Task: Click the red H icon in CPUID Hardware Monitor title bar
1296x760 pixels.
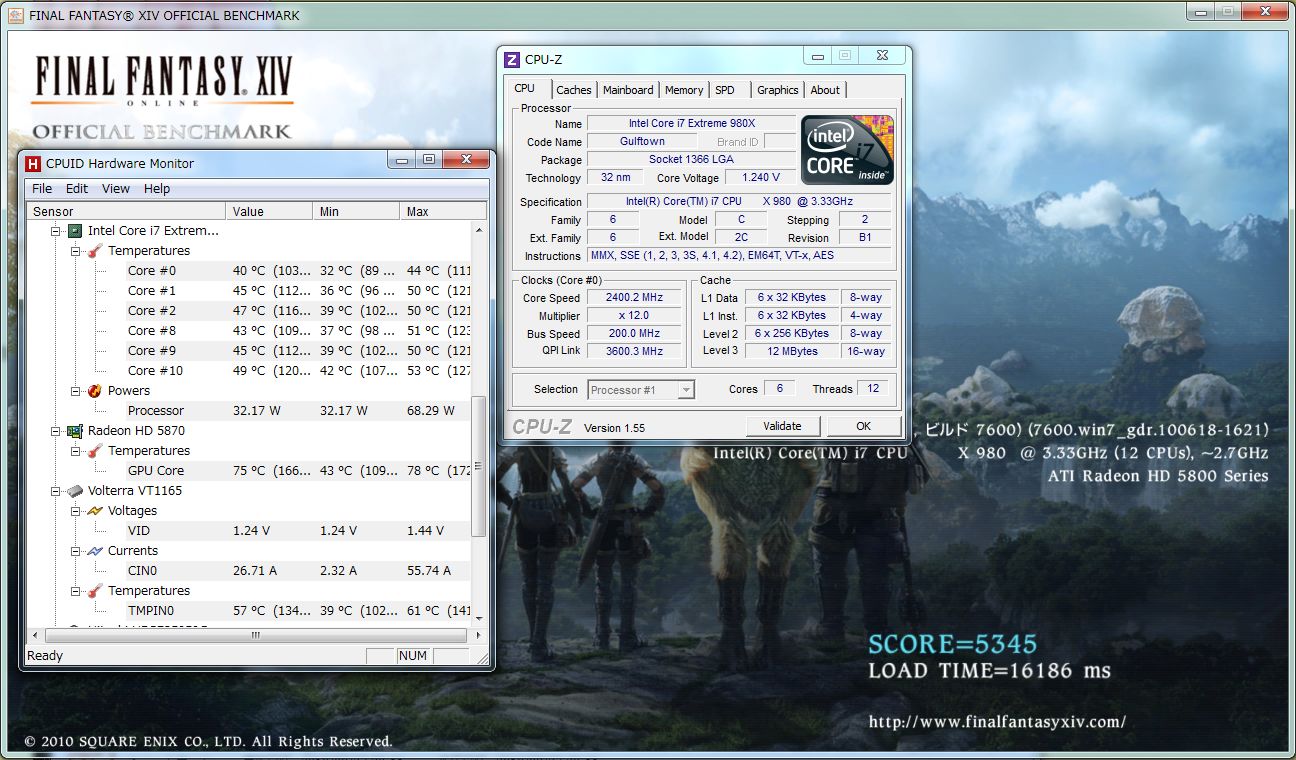Action: point(33,163)
